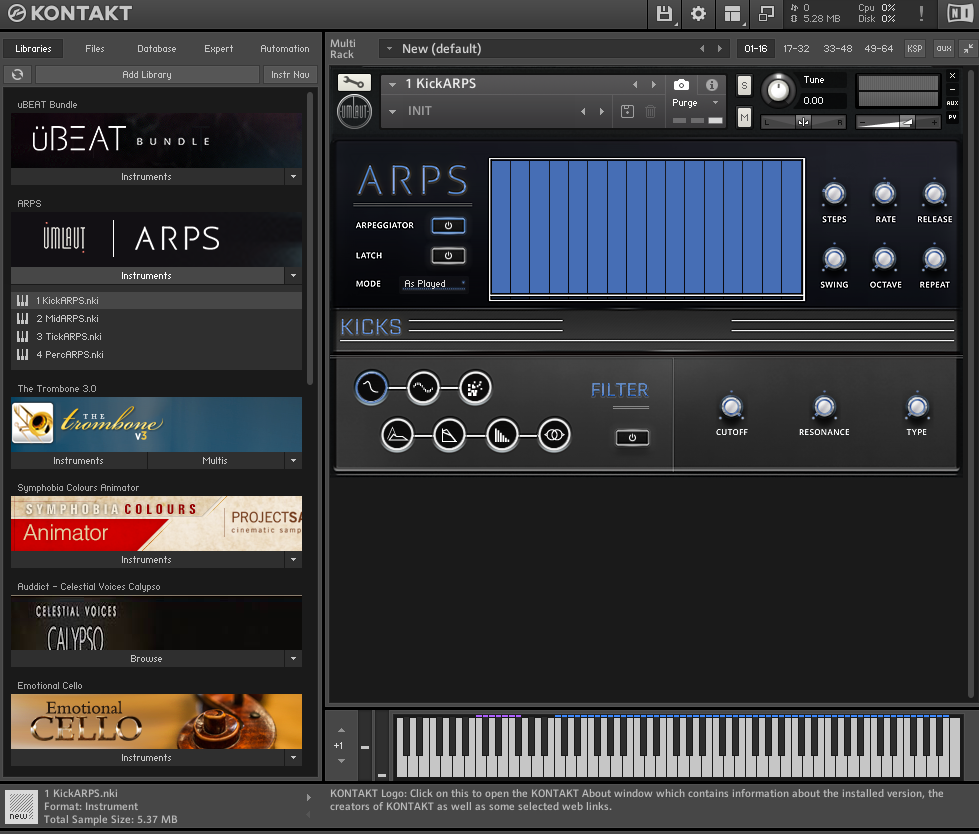The width and height of the screenshot is (979, 834).
Task: Expand The Trombone library dropdown arrow
Action: (x=293, y=461)
